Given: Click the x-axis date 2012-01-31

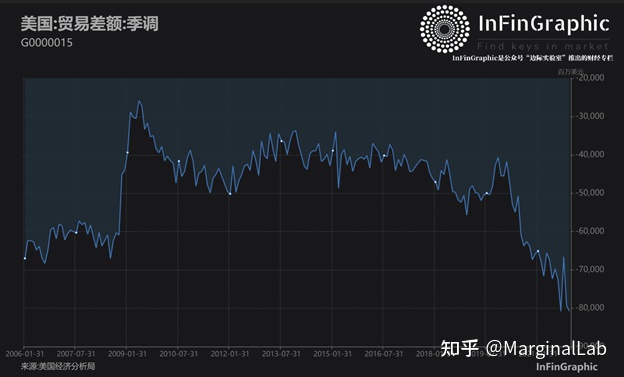Looking at the screenshot, I should pyautogui.click(x=230, y=354).
